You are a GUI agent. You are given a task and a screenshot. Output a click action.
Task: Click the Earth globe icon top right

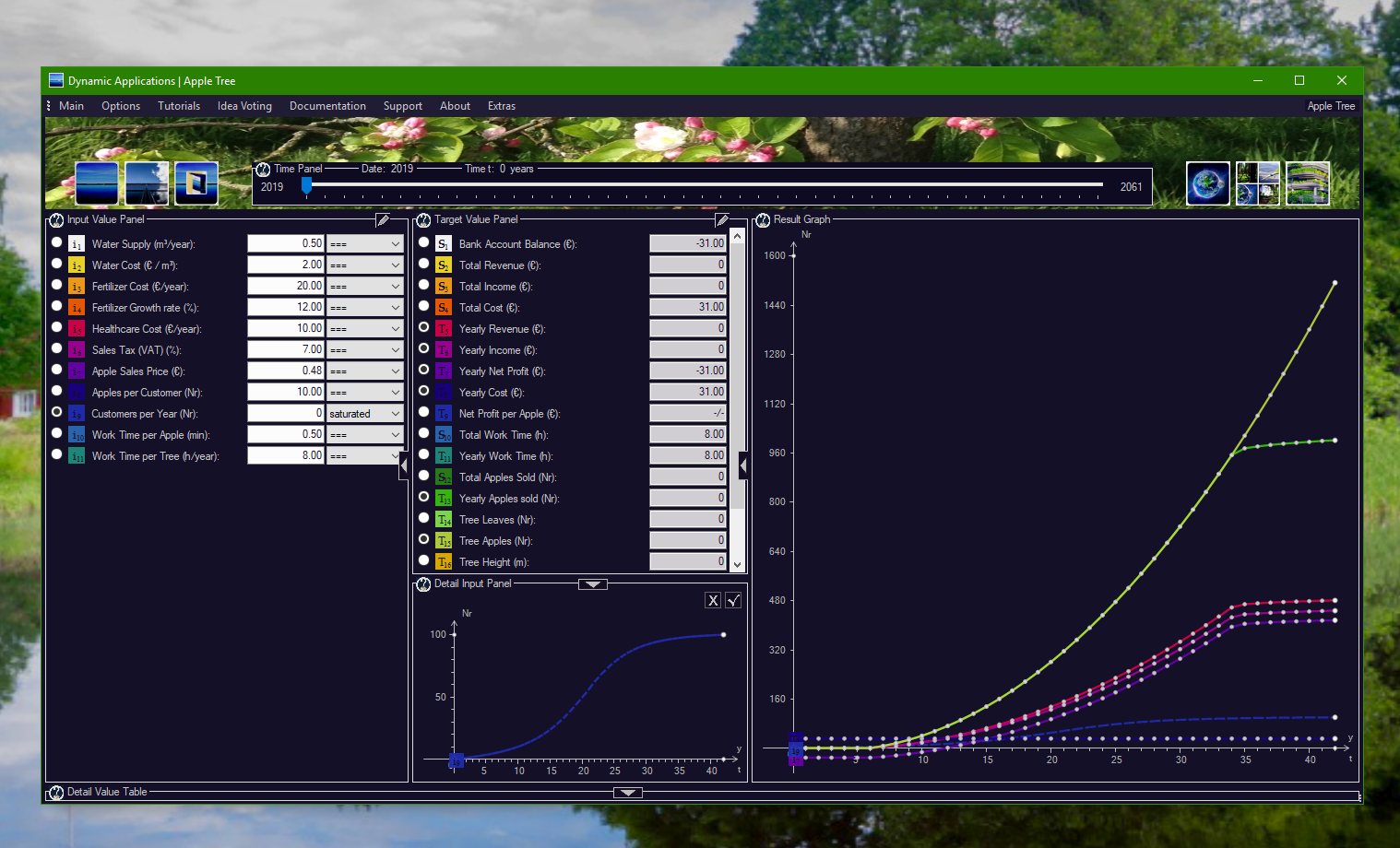(1207, 183)
